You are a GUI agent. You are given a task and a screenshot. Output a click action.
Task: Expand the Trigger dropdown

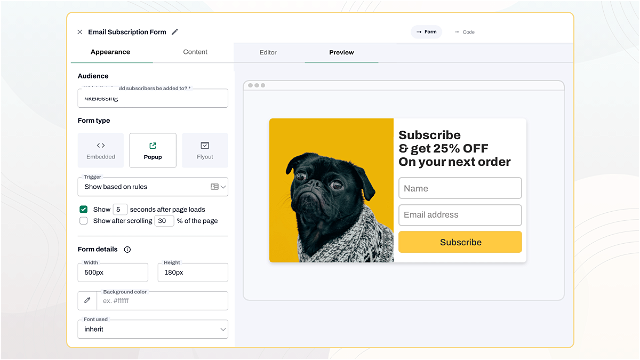153,187
